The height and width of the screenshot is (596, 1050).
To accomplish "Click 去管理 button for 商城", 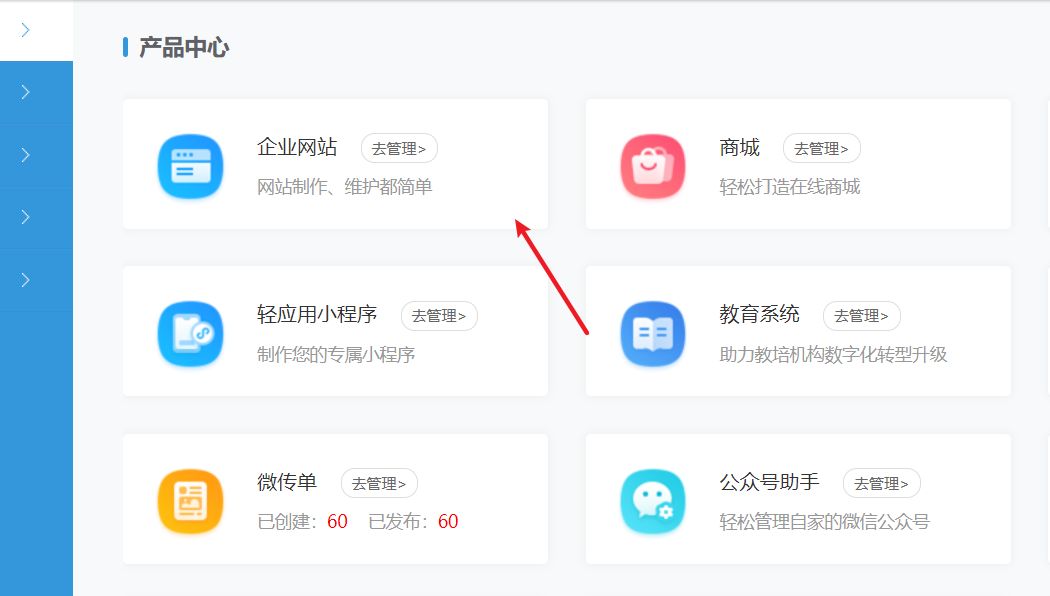I will (822, 148).
